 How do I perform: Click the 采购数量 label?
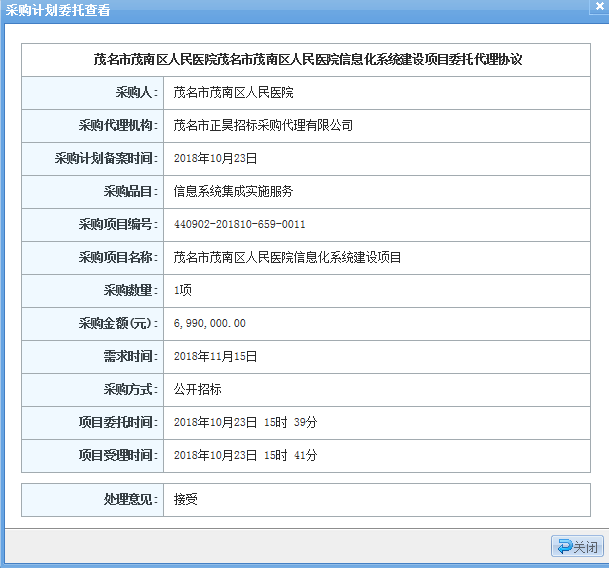tap(131, 290)
